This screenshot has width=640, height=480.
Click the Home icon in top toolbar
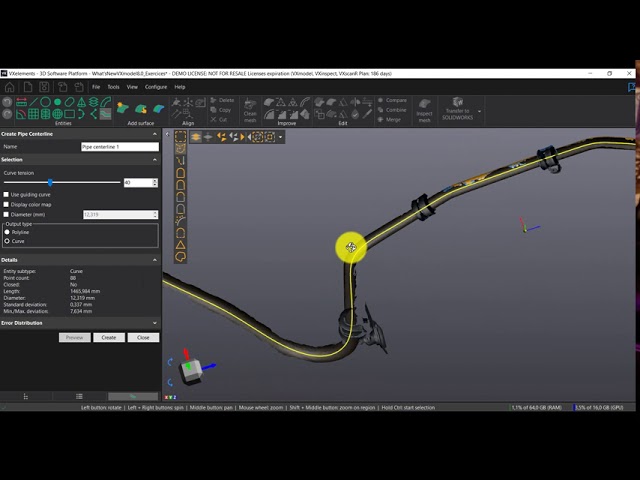click(8, 87)
